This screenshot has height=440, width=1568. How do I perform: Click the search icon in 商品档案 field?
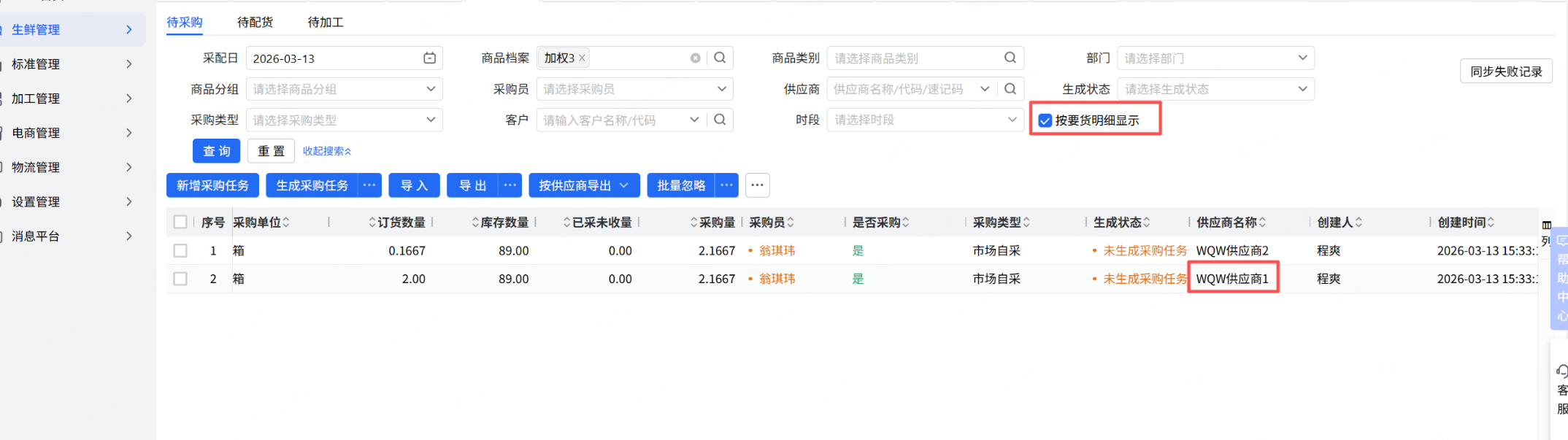[720, 58]
